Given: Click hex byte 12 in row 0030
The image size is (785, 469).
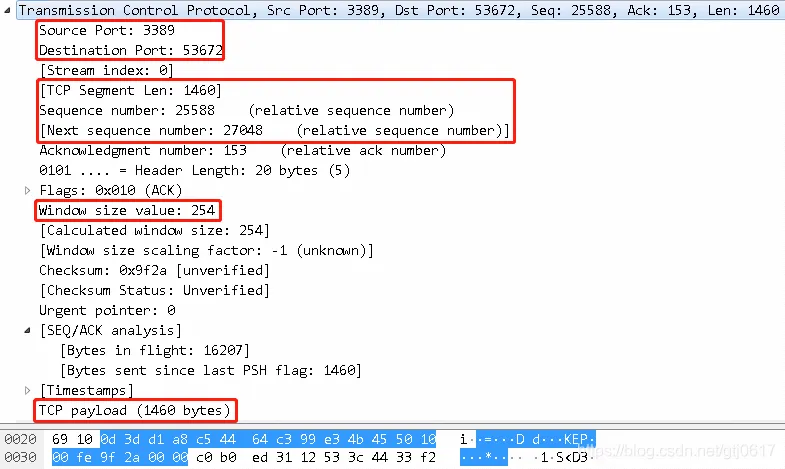Looking at the screenshot, I should coord(308,457).
